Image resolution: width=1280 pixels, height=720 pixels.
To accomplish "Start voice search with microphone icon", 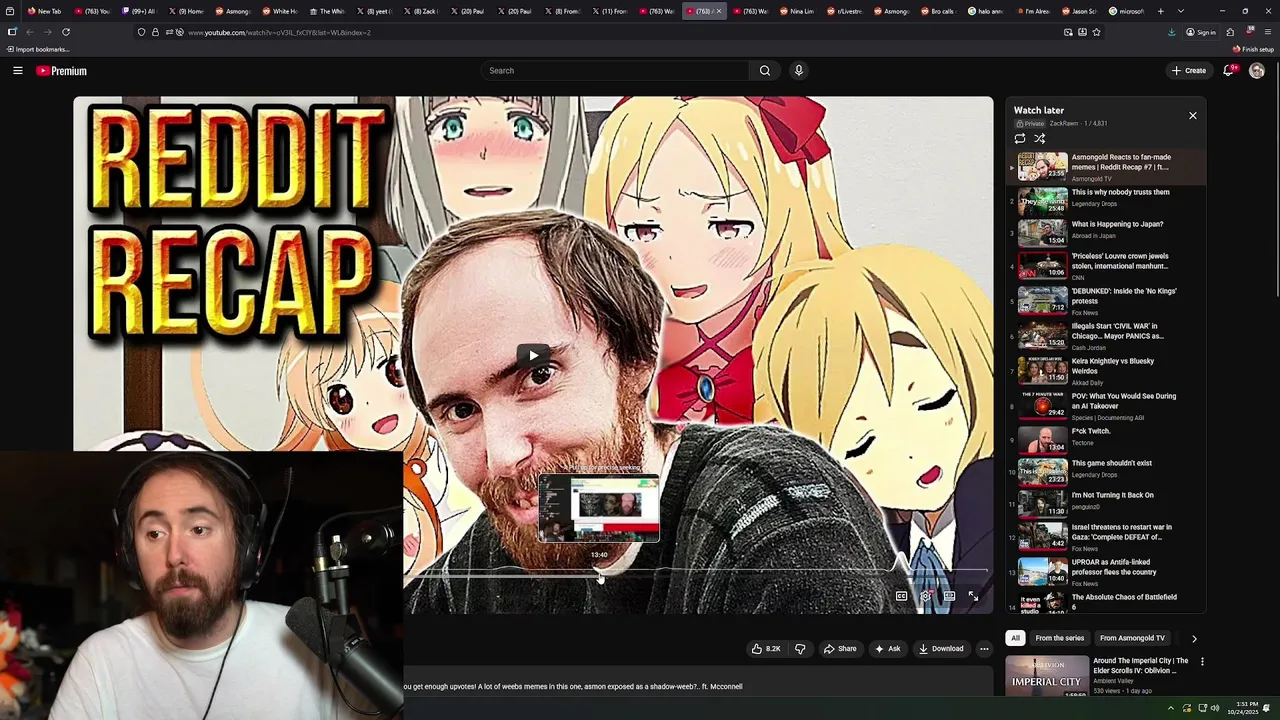I will (798, 71).
